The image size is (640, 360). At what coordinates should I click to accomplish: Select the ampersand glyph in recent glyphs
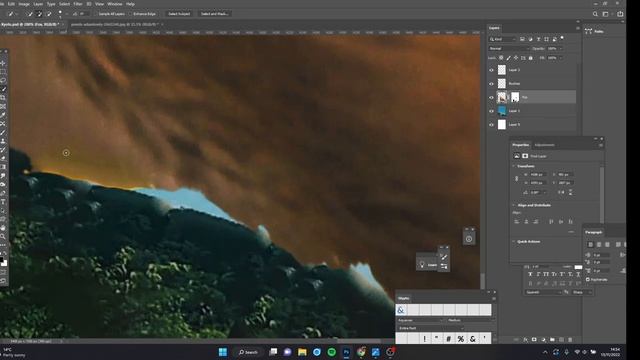[x=401, y=310]
